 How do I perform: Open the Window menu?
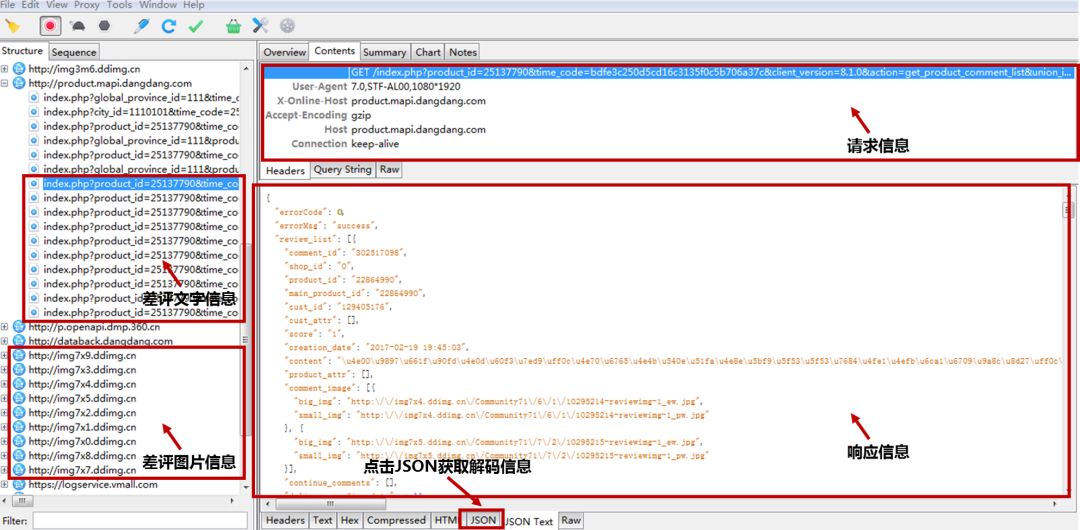pos(158,5)
